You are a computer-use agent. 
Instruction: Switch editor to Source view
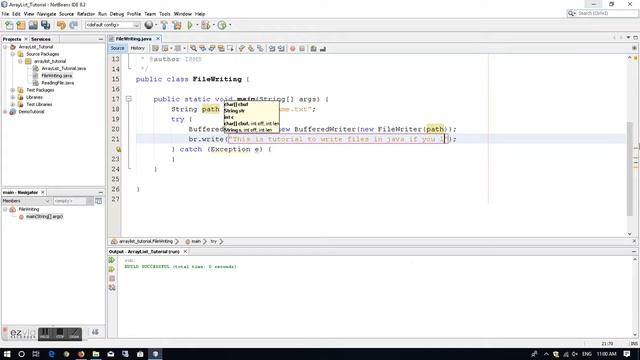coord(117,48)
